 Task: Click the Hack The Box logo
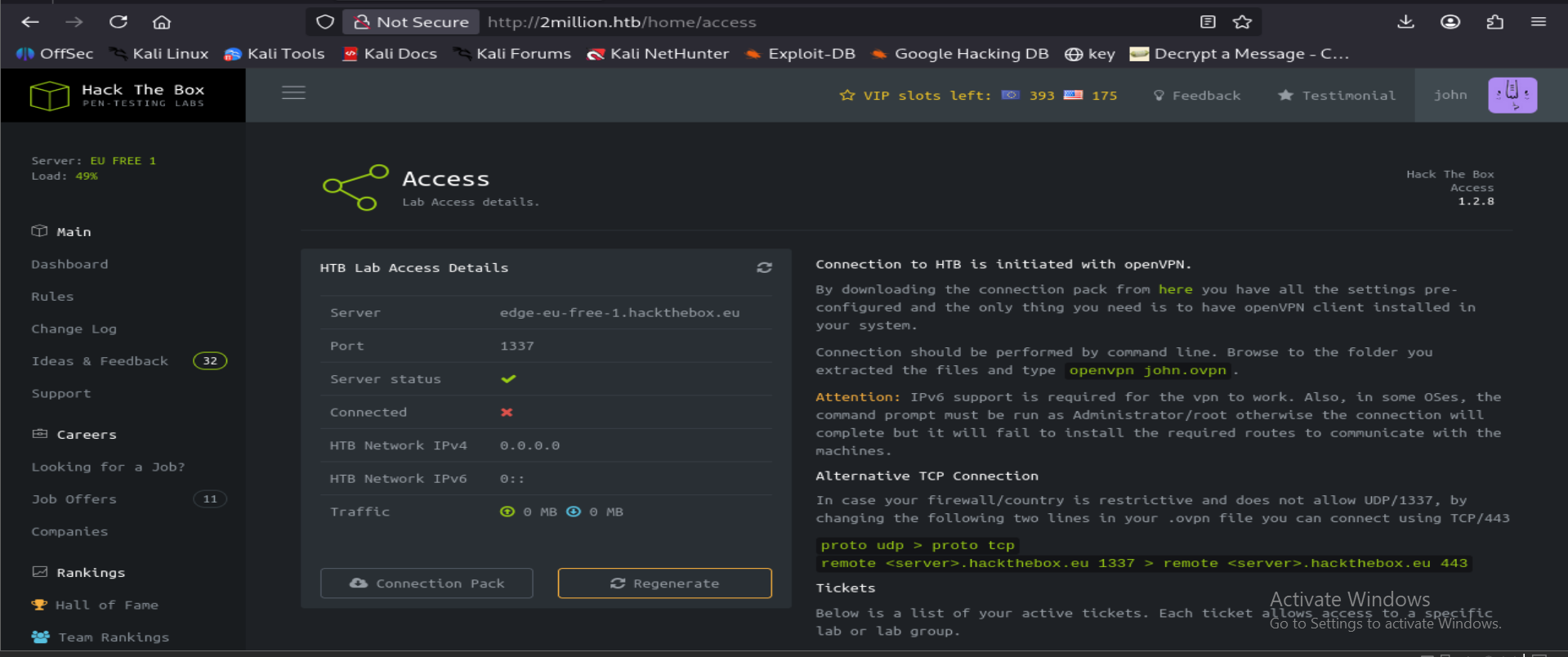(118, 96)
